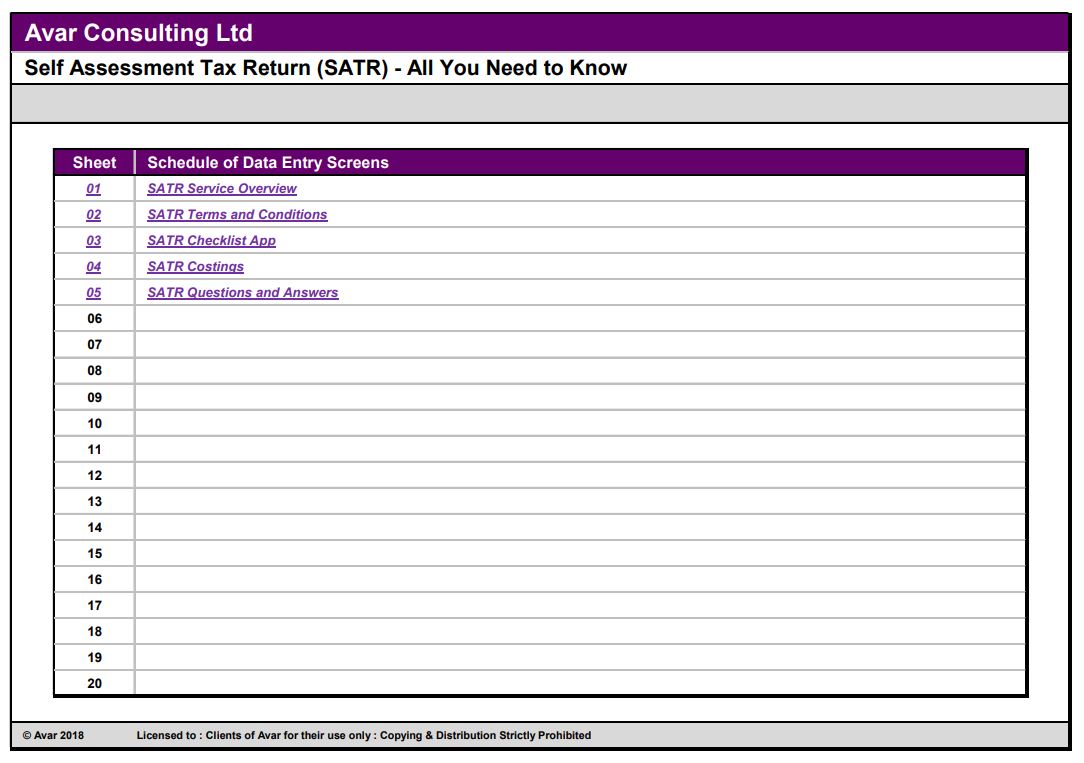Open the SATR Terms and Conditions link
This screenshot has width=1084, height=763.
coord(237,215)
